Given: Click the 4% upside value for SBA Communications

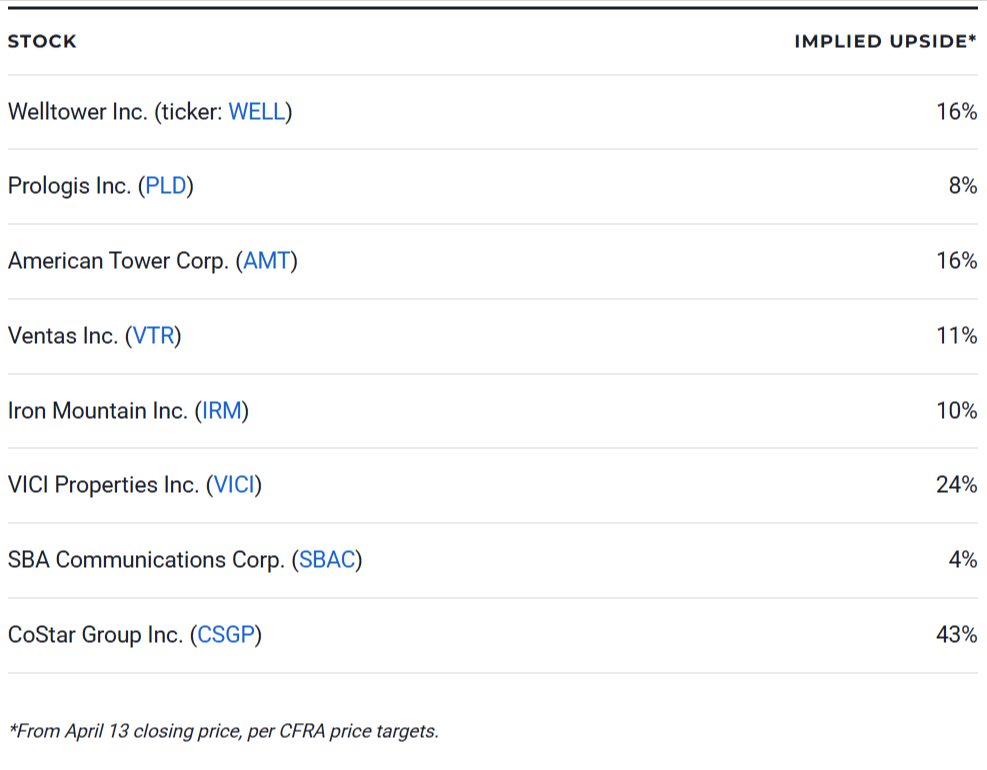Looking at the screenshot, I should 963,560.
